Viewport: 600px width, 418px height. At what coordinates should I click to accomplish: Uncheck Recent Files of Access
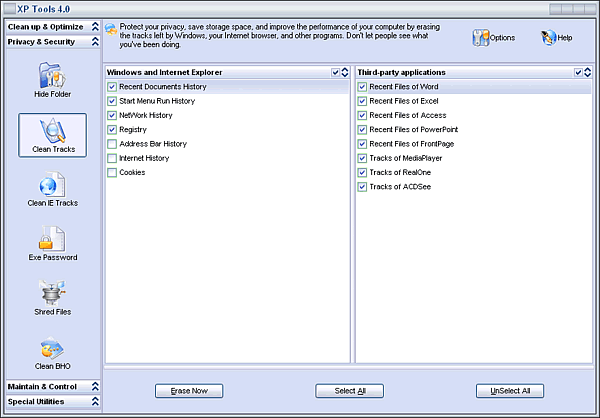[x=362, y=115]
